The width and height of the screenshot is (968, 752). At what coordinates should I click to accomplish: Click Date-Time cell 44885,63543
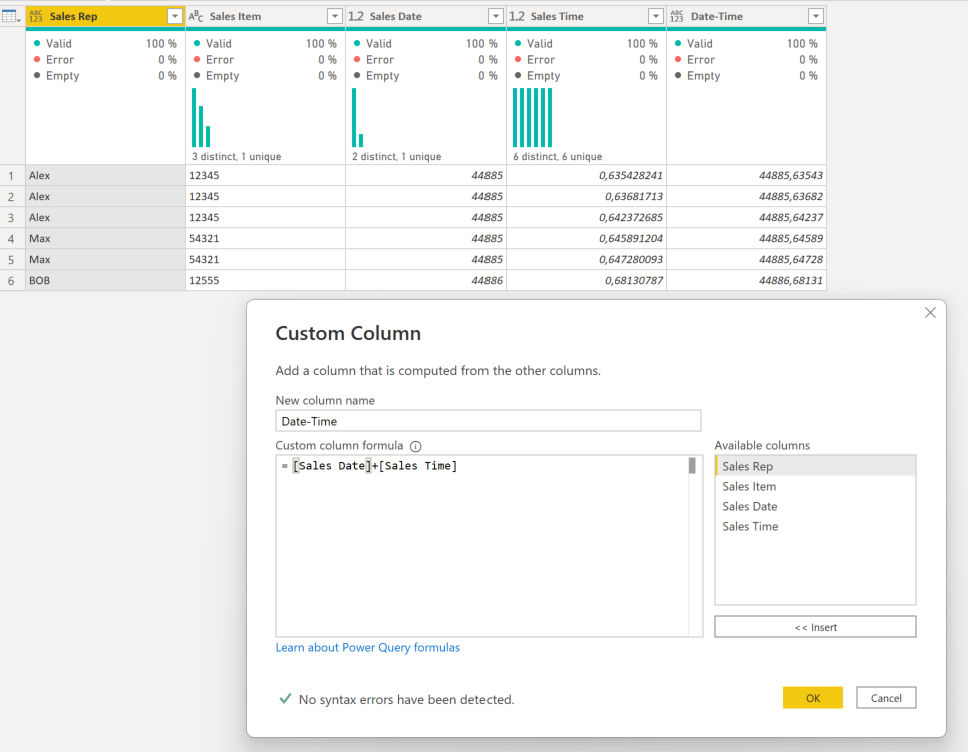point(746,175)
